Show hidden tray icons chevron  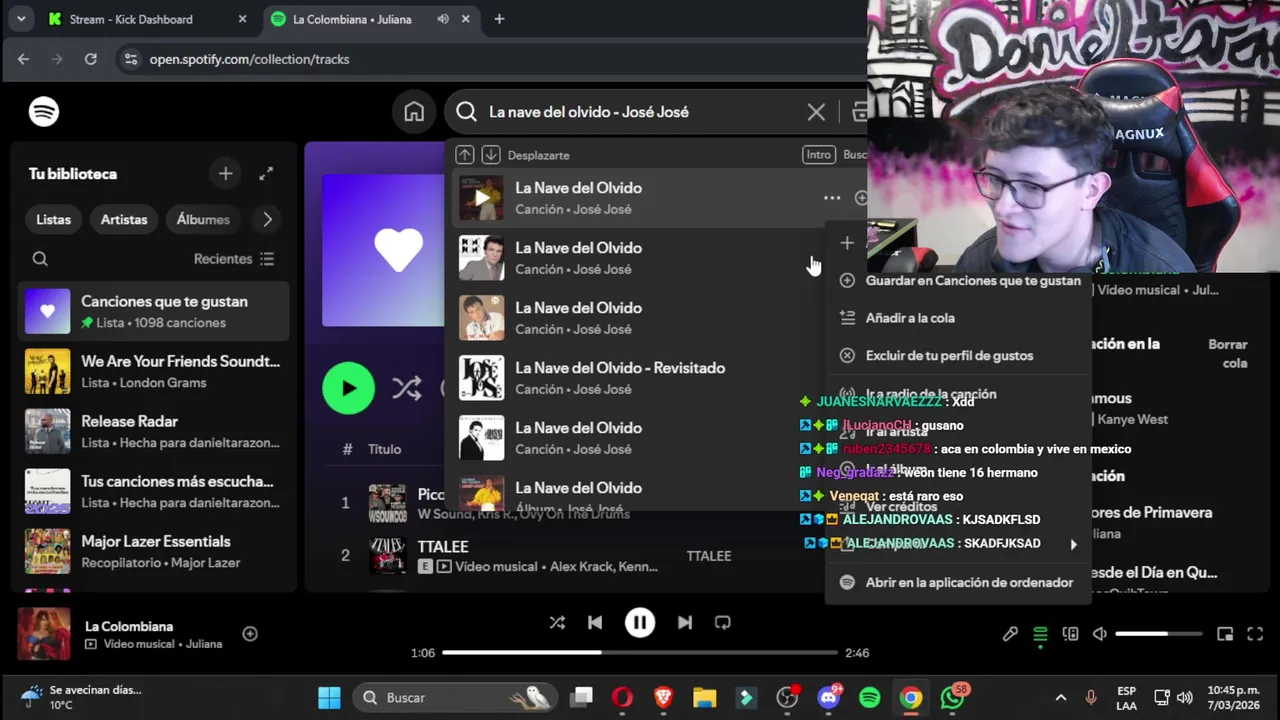point(1061,697)
